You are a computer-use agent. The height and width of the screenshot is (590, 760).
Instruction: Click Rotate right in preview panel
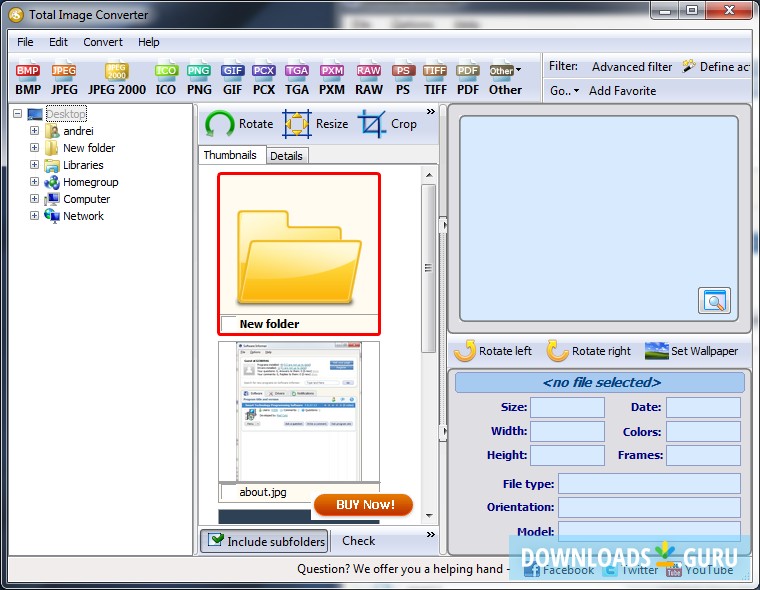coord(589,351)
